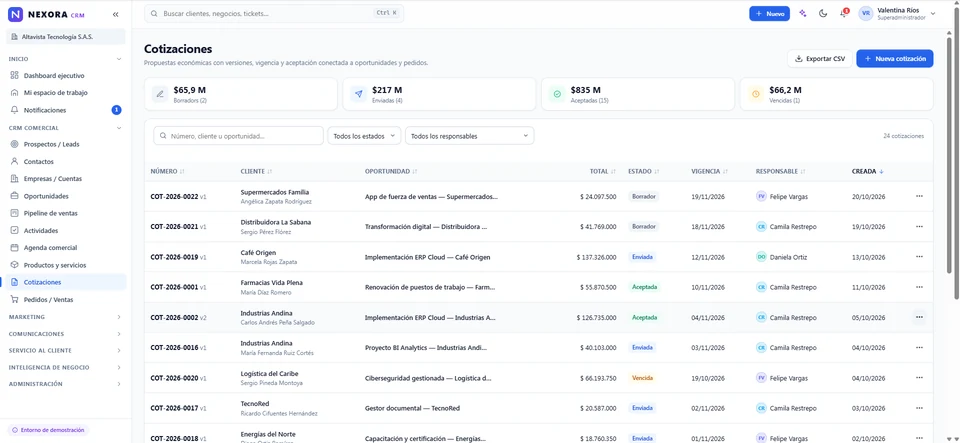Create a Nueva cotización
Screen dimensions: 960x443
(x=894, y=59)
